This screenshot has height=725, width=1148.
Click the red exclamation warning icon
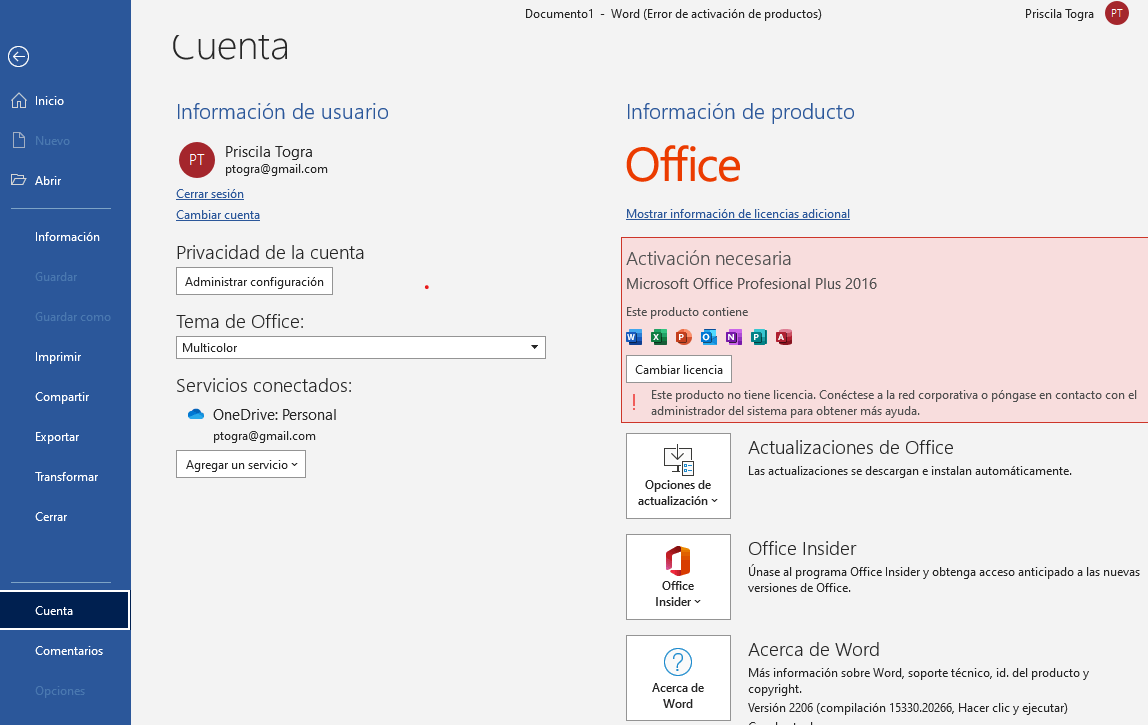[634, 402]
